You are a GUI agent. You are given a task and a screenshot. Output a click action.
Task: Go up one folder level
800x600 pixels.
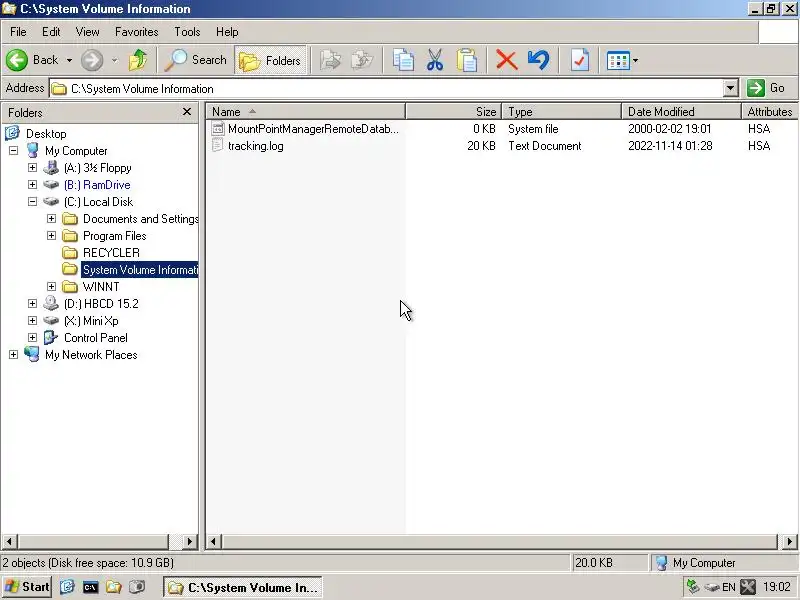(x=138, y=60)
